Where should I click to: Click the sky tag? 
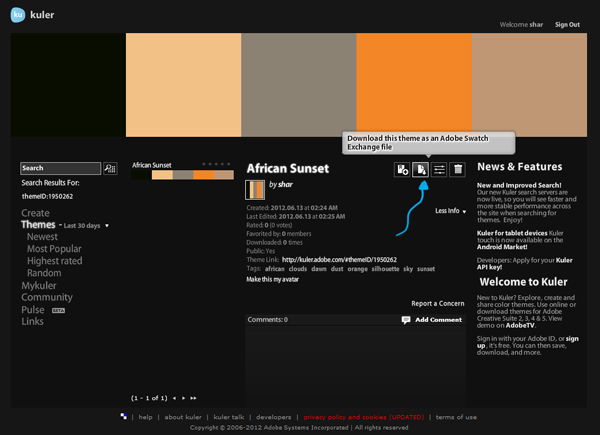(408, 269)
